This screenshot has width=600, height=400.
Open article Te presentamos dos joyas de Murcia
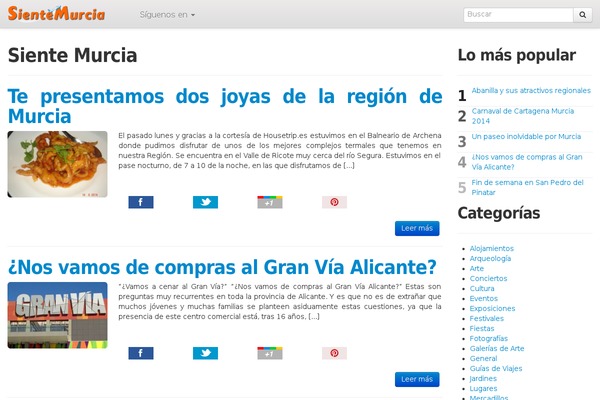pos(225,106)
